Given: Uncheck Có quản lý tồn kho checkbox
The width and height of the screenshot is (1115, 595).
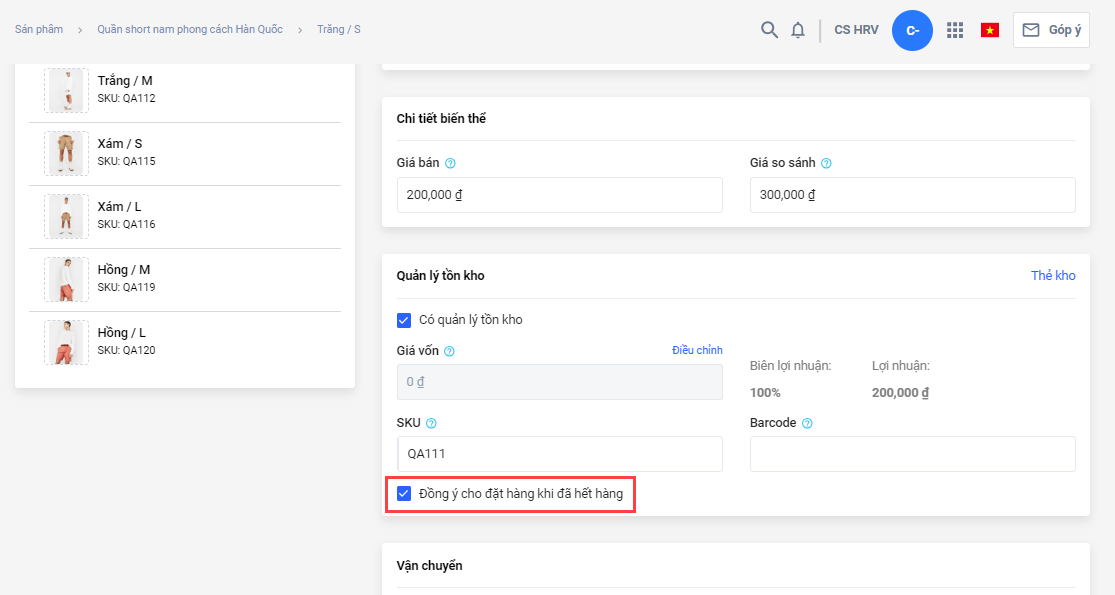Looking at the screenshot, I should click(x=404, y=320).
